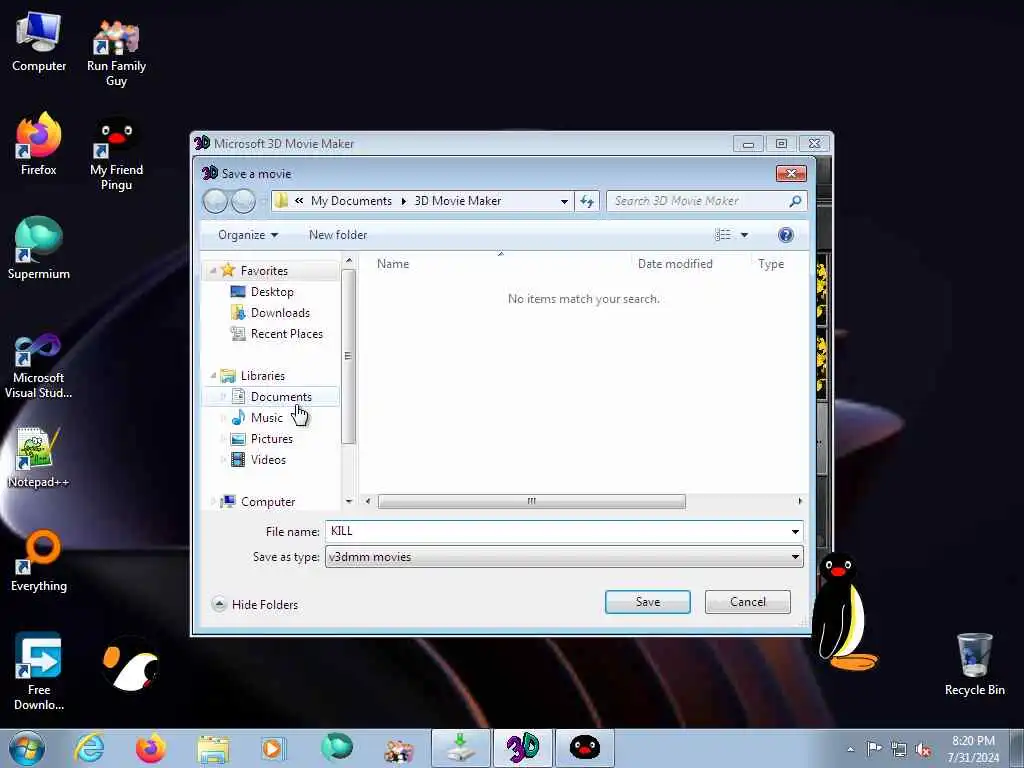Sort by the Name column header
Image resolution: width=1024 pixels, height=768 pixels.
393,264
